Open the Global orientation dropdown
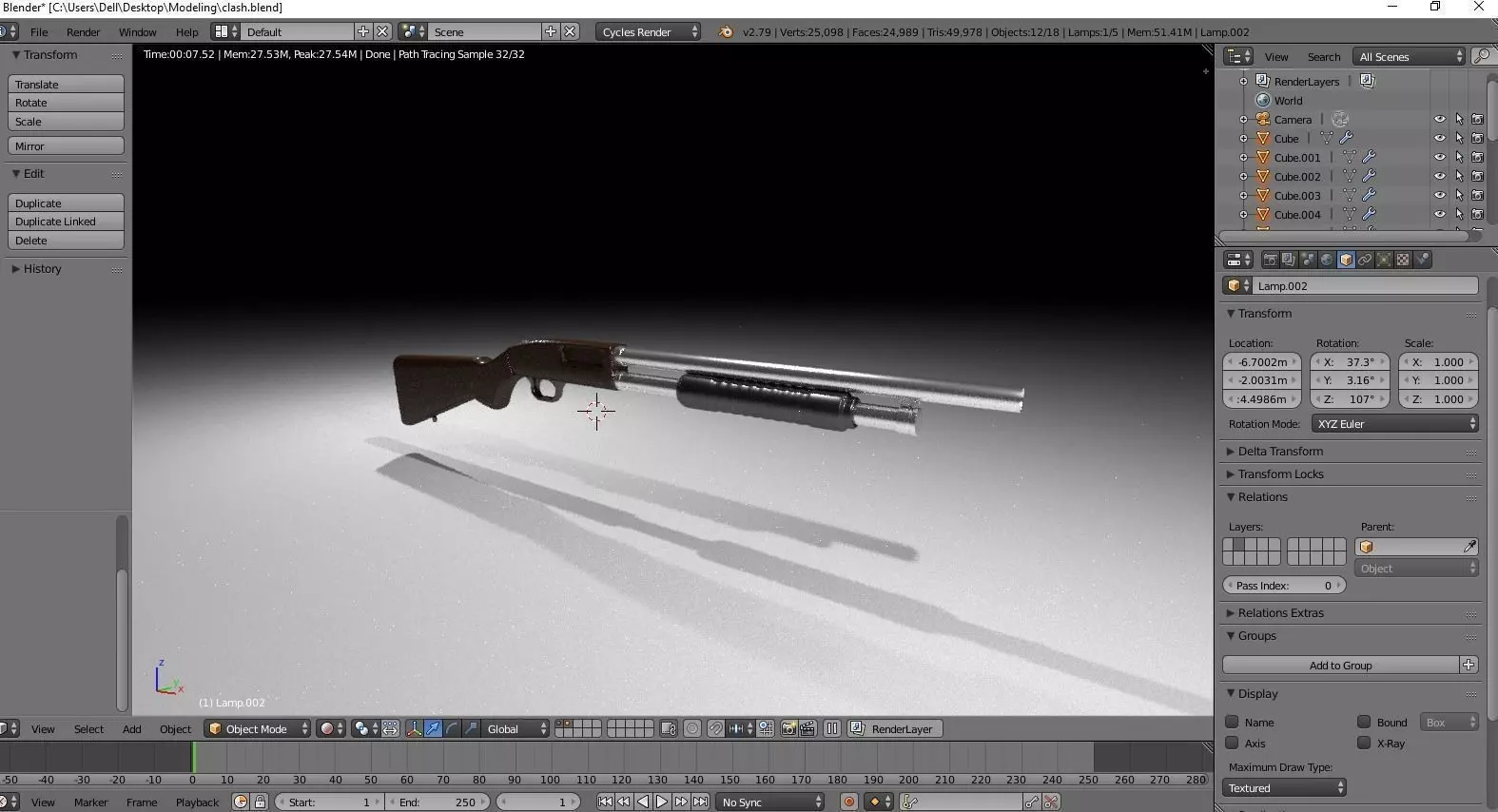 coord(516,728)
